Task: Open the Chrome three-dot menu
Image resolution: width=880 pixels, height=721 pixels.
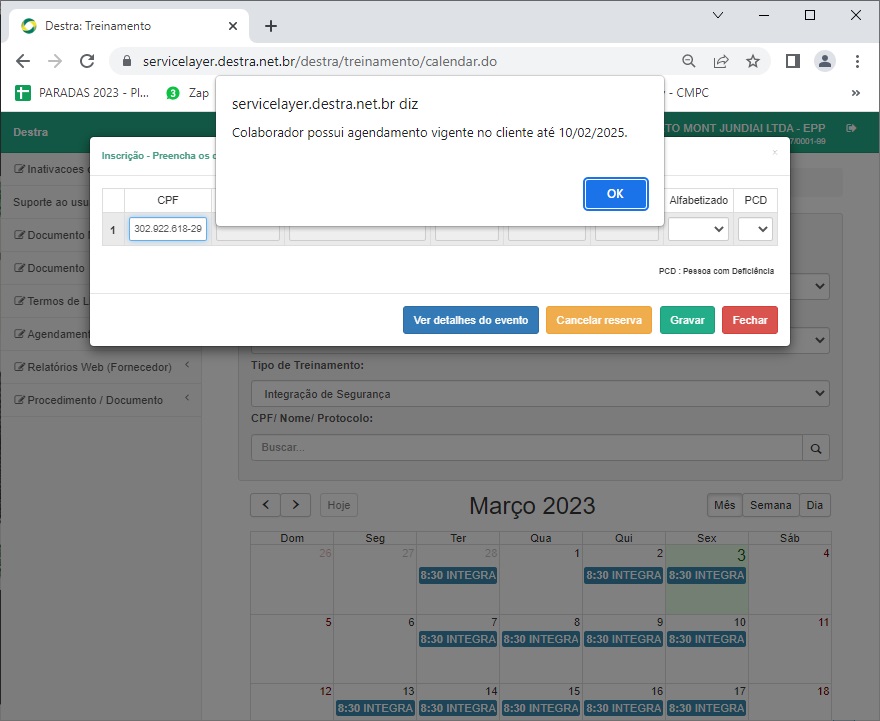Action: pos(857,61)
